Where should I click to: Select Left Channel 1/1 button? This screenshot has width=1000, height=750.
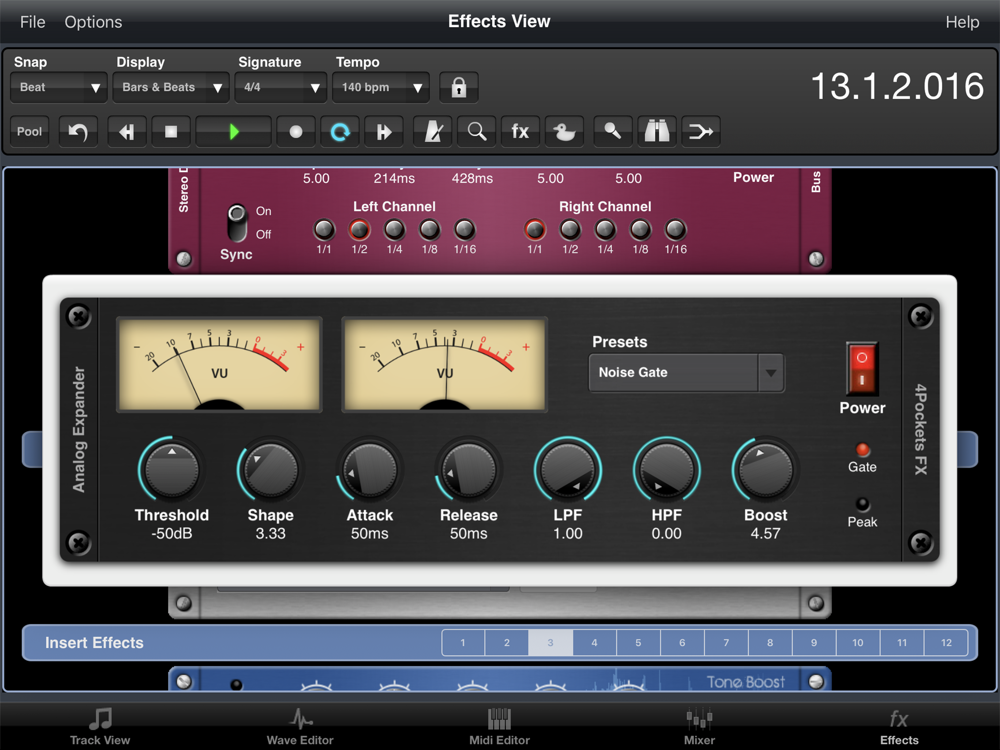[324, 229]
